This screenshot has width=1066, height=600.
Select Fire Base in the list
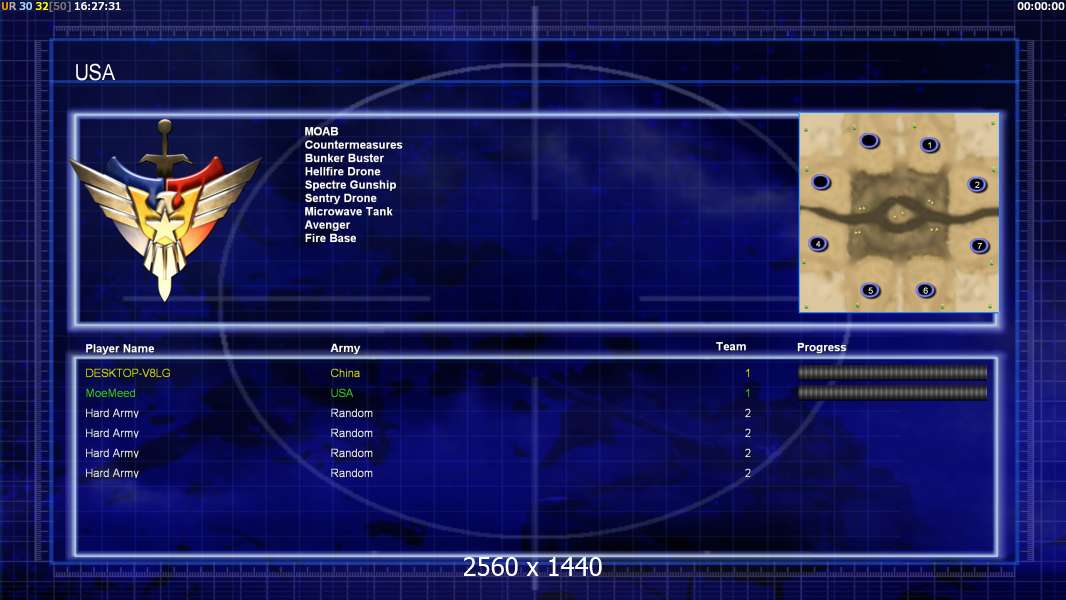pyautogui.click(x=330, y=238)
